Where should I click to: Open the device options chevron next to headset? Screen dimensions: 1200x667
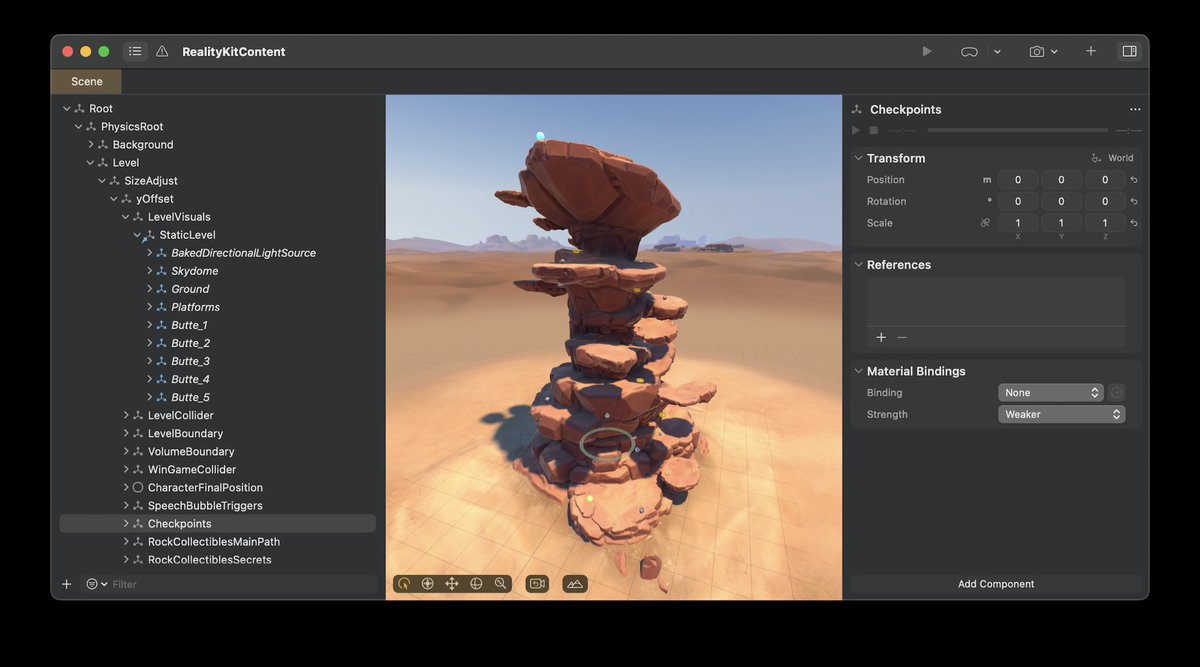click(x=997, y=51)
